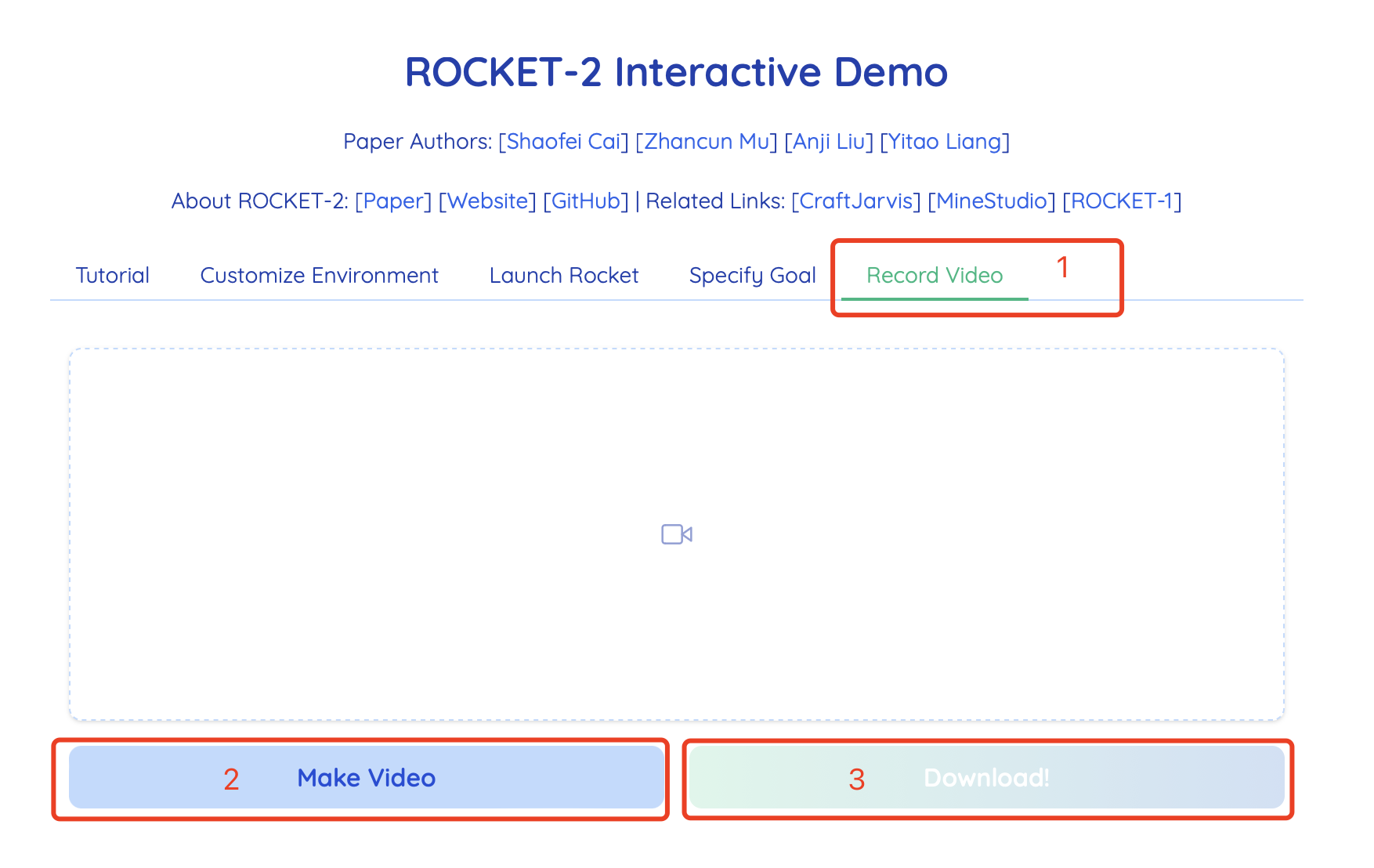Open Shaofei Cai author link

[563, 142]
